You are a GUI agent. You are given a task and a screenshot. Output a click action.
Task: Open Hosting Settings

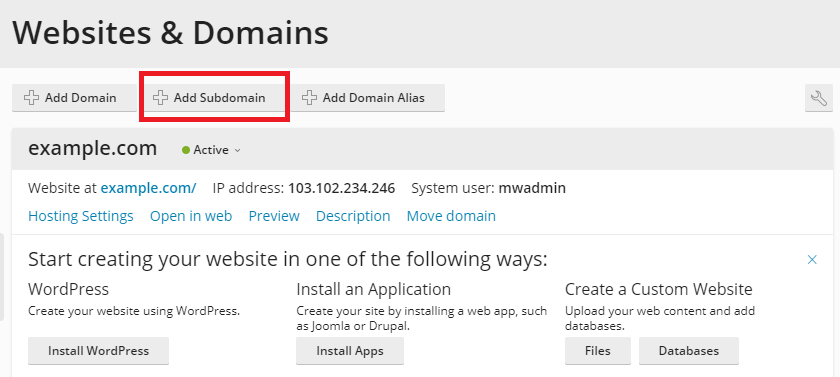(81, 216)
